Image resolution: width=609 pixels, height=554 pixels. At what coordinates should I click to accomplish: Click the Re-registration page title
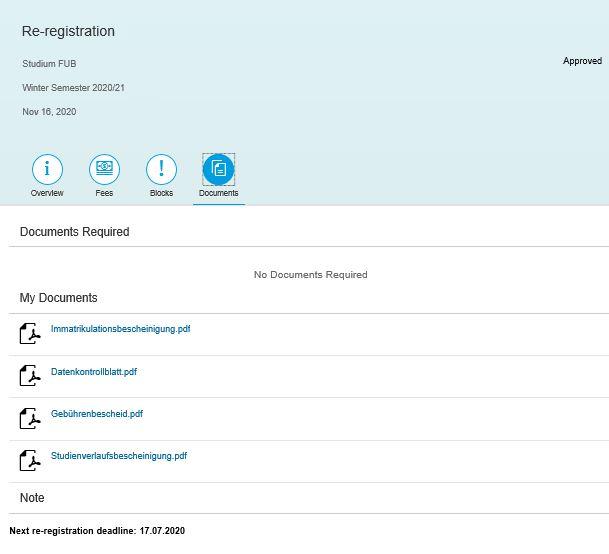(68, 31)
